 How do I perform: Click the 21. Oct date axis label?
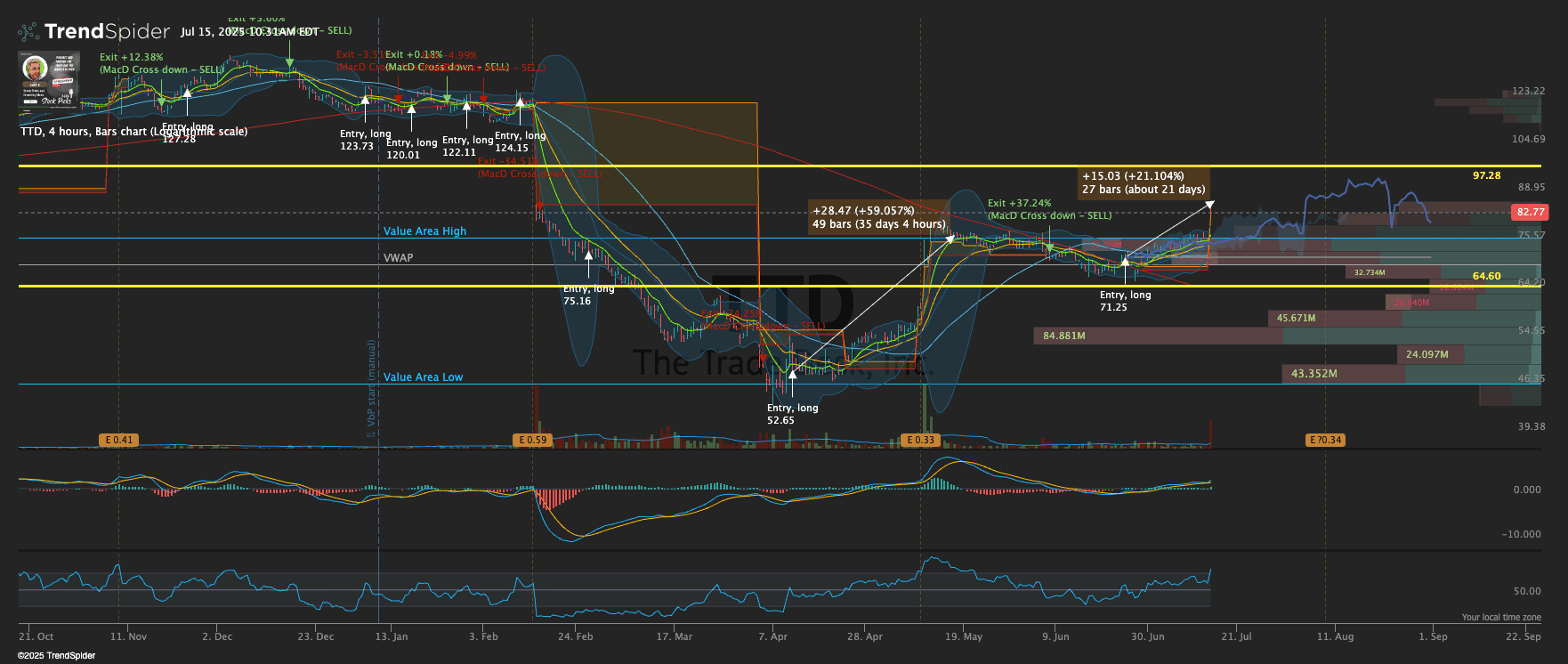click(36, 636)
